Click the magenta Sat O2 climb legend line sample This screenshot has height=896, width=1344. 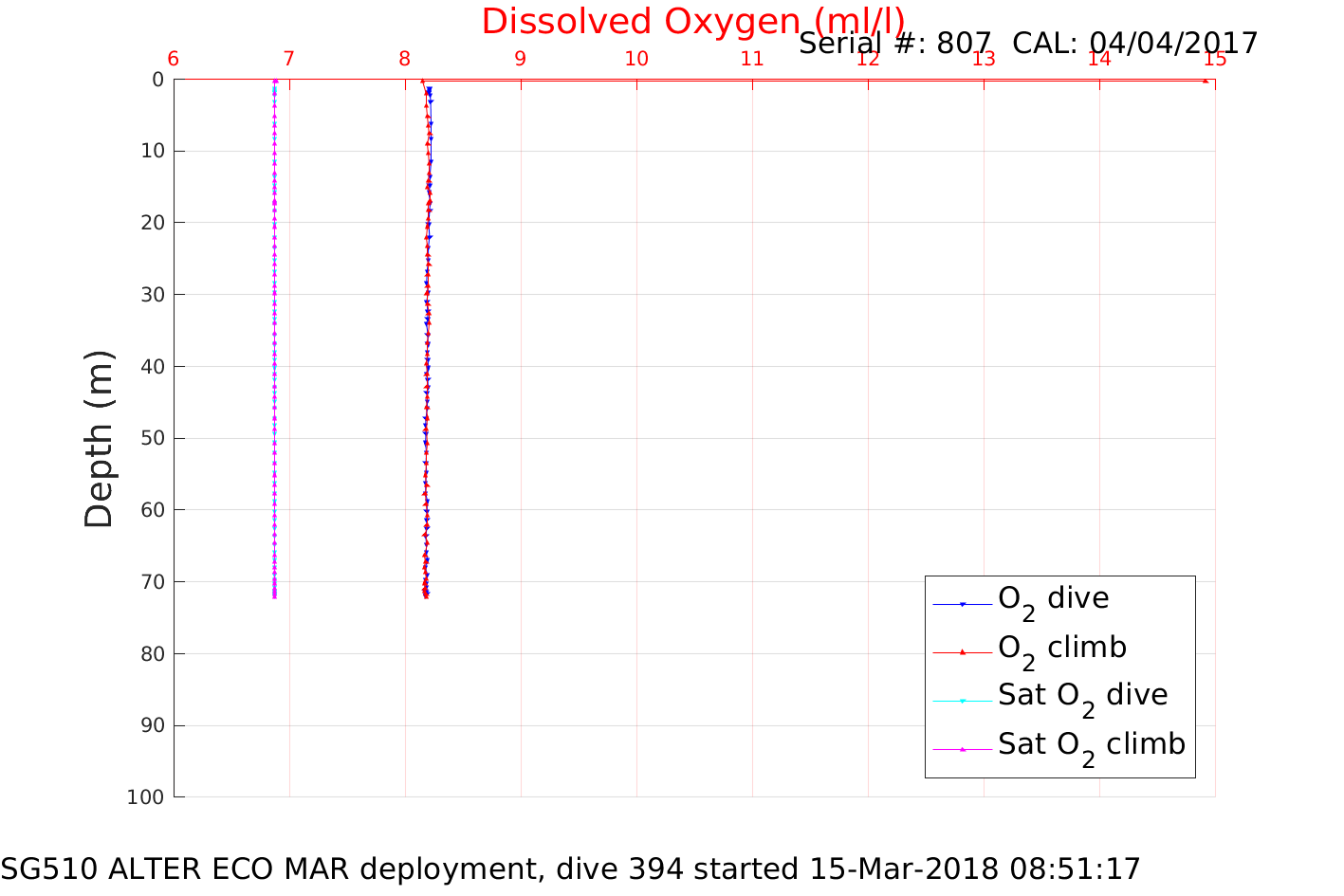[962, 749]
